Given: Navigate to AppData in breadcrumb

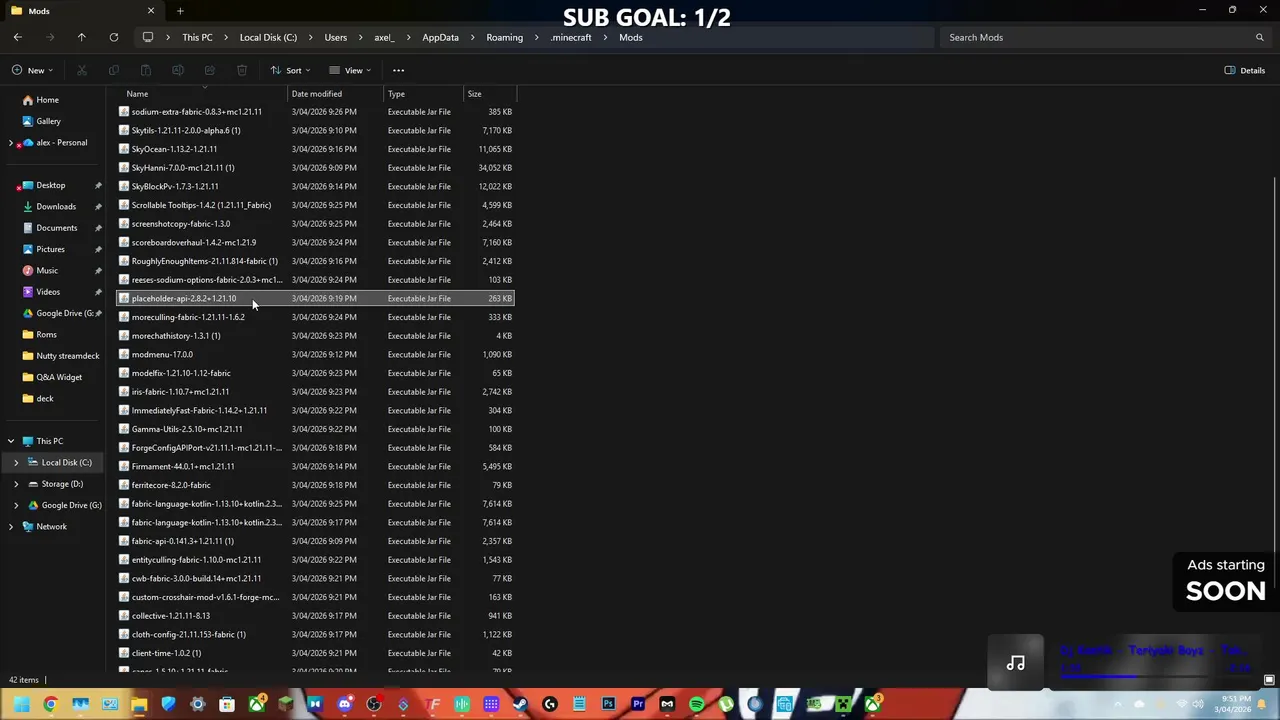Looking at the screenshot, I should click(x=440, y=37).
